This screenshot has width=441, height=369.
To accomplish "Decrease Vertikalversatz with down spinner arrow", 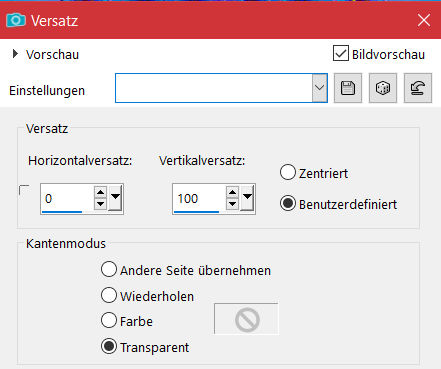I will tap(232, 204).
